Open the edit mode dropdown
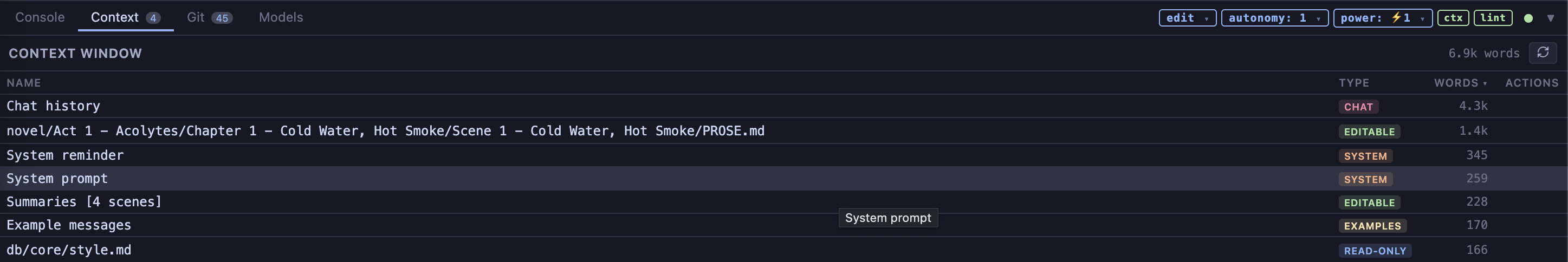Viewport: 1568px width, 262px height. pos(1187,18)
